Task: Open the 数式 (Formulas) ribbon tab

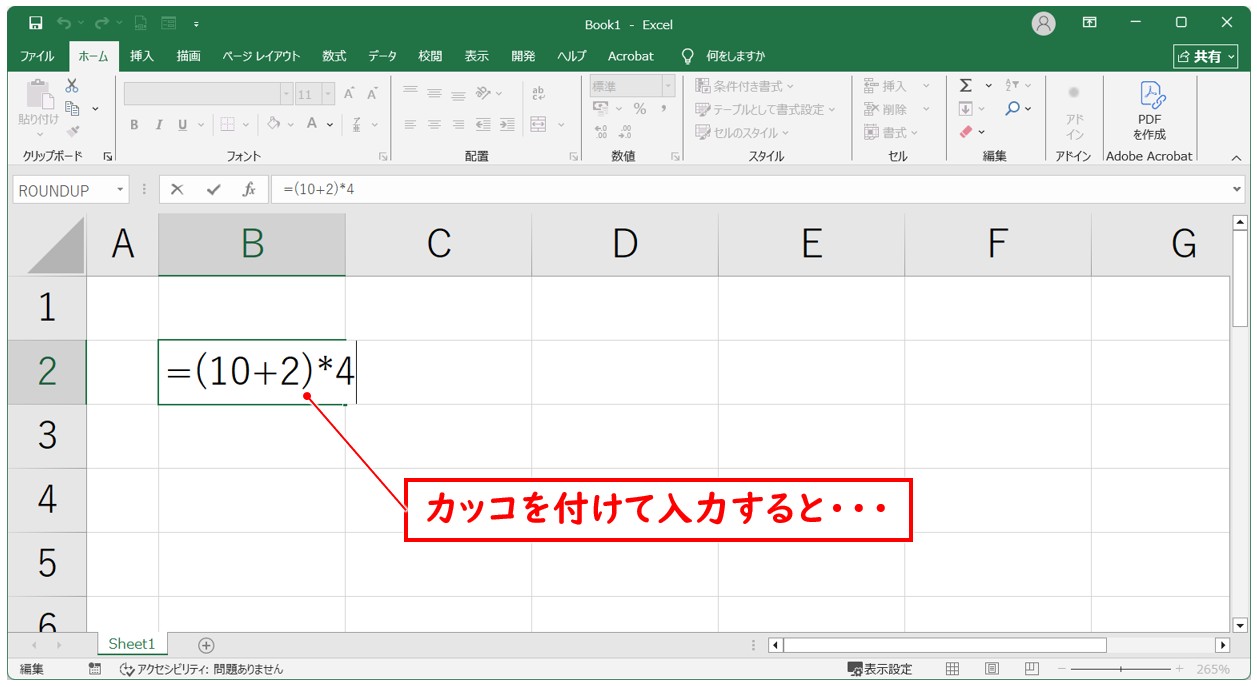Action: (x=334, y=56)
